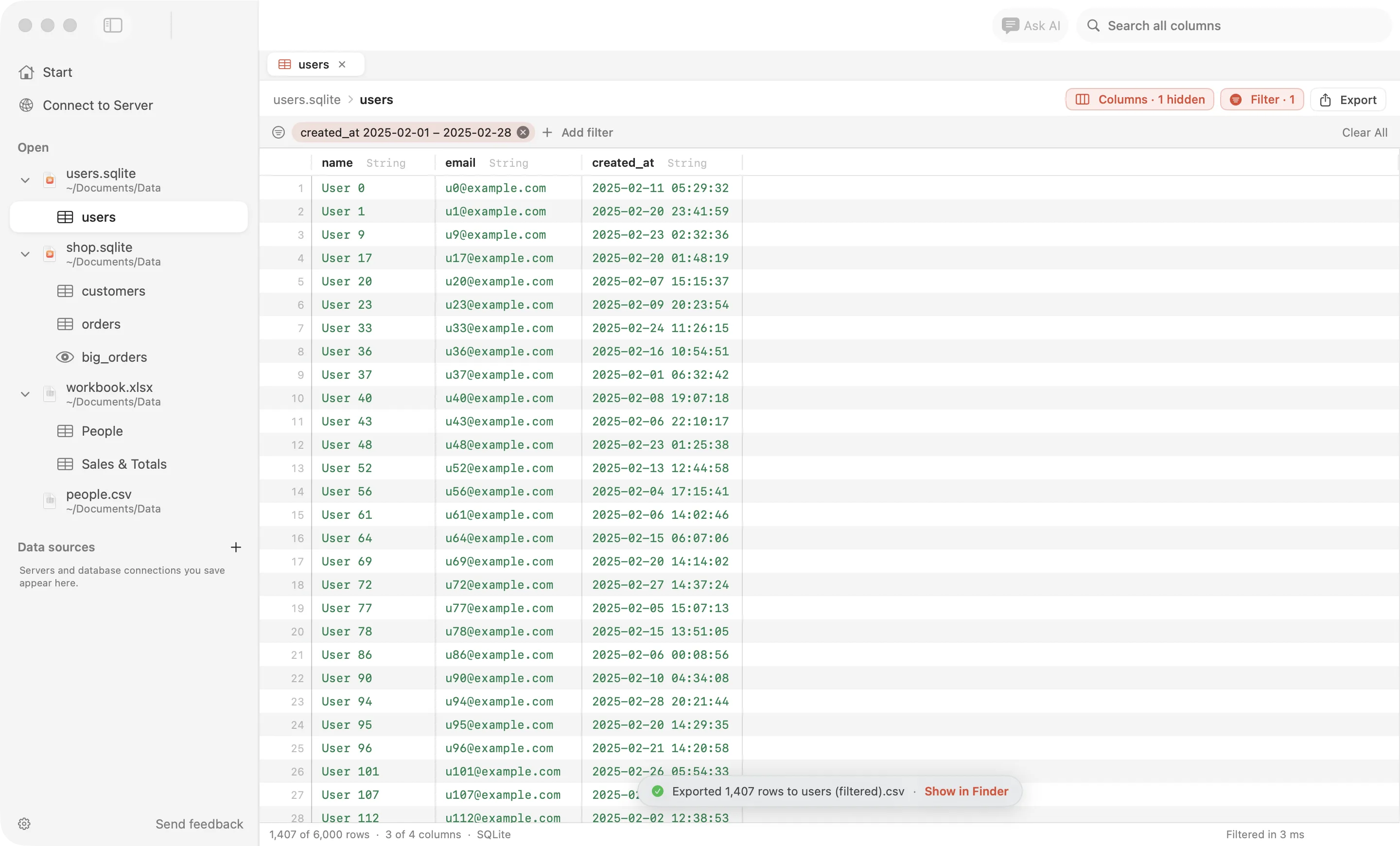Add a new data source
1400x846 pixels.
[236, 547]
